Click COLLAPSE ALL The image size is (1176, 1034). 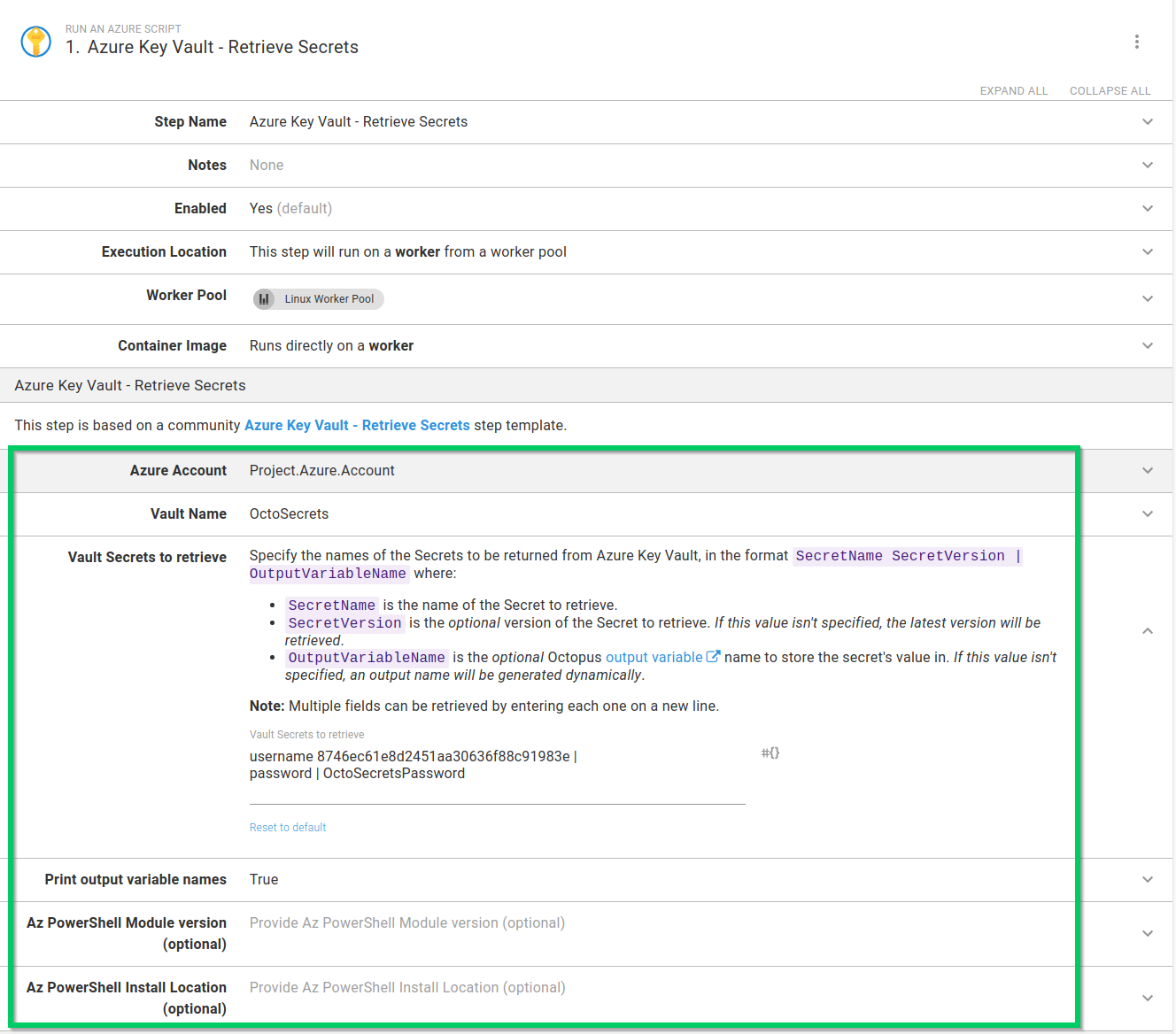(x=1110, y=90)
